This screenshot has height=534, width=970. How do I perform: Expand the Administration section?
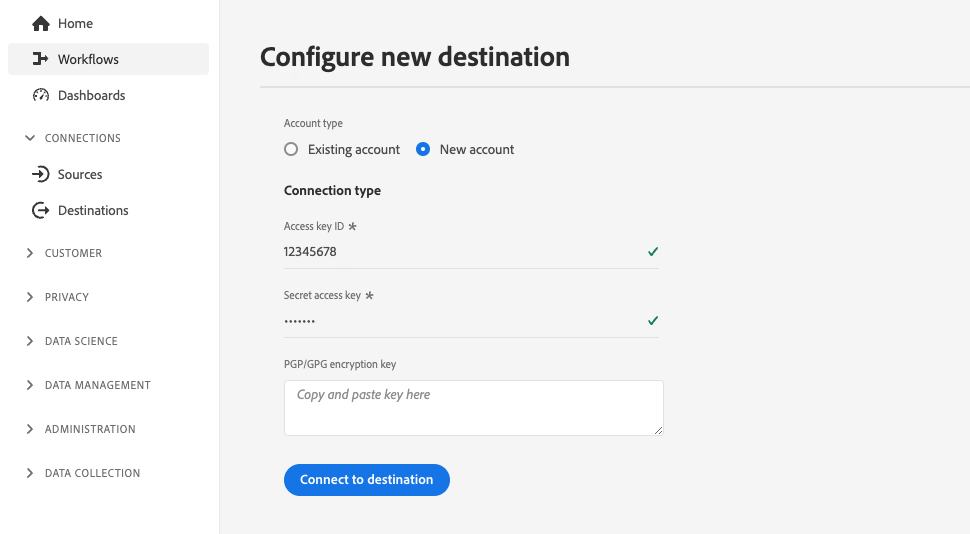30,429
